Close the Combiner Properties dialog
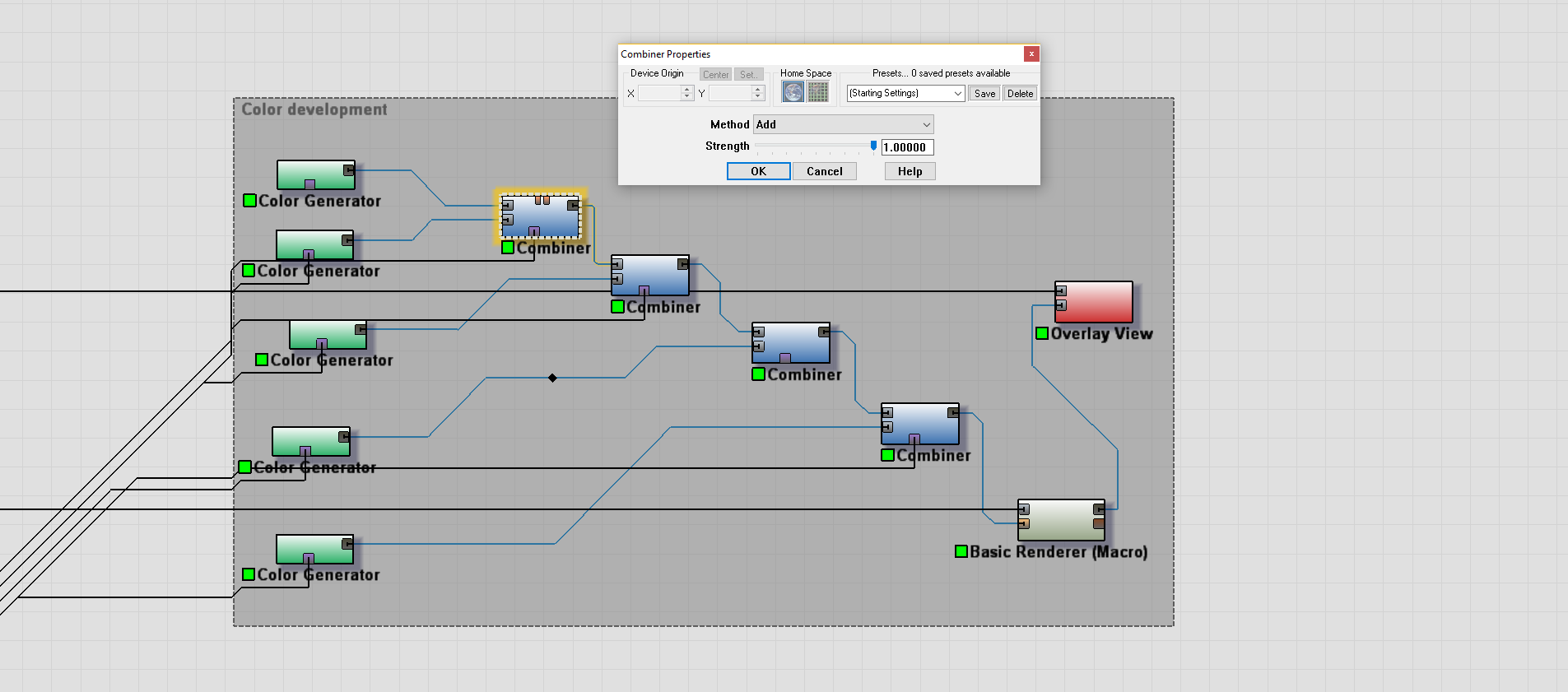This screenshot has height=692, width=1568. coord(1031,53)
